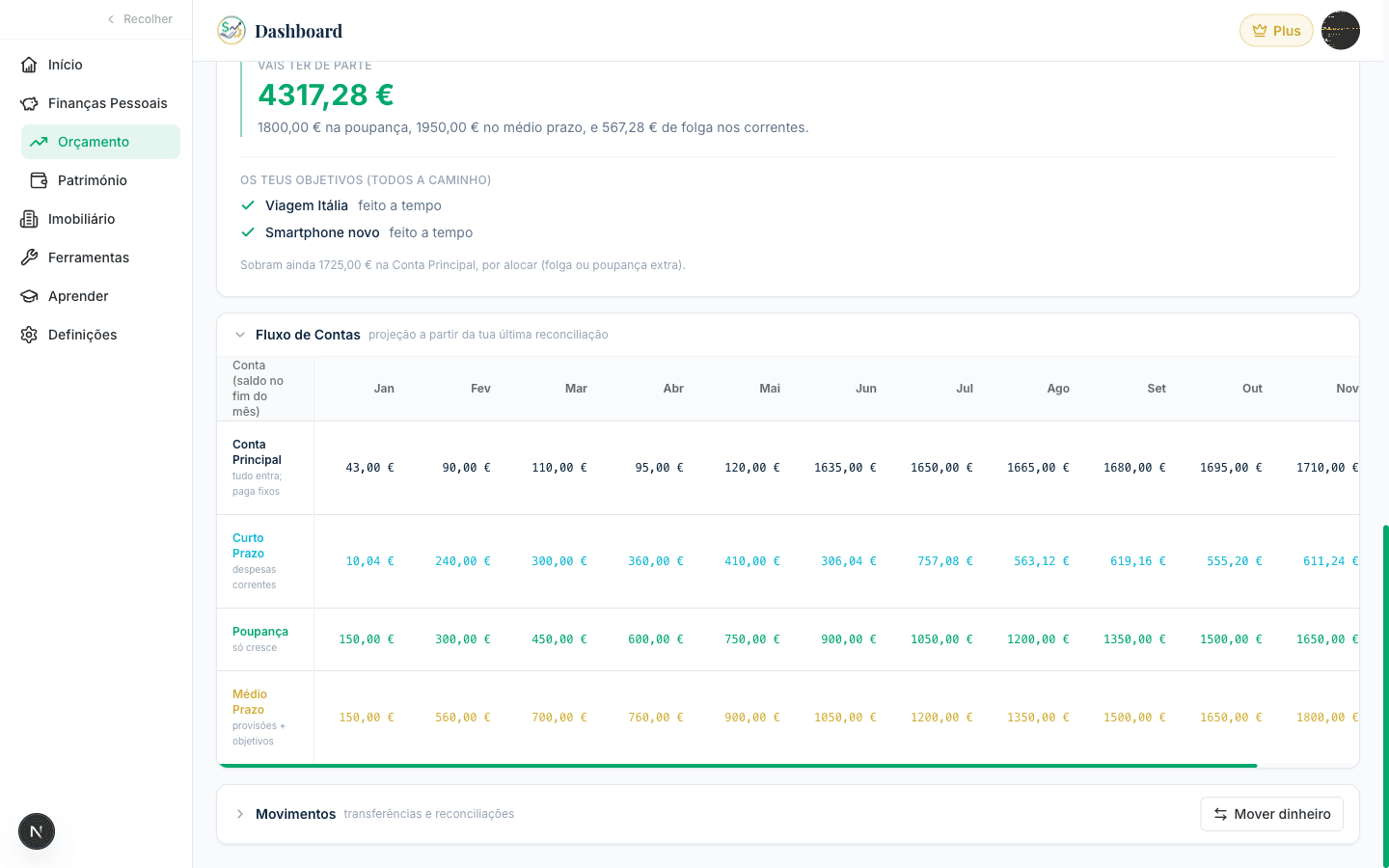Click the Jan column header
1389x868 pixels.
coord(384,389)
